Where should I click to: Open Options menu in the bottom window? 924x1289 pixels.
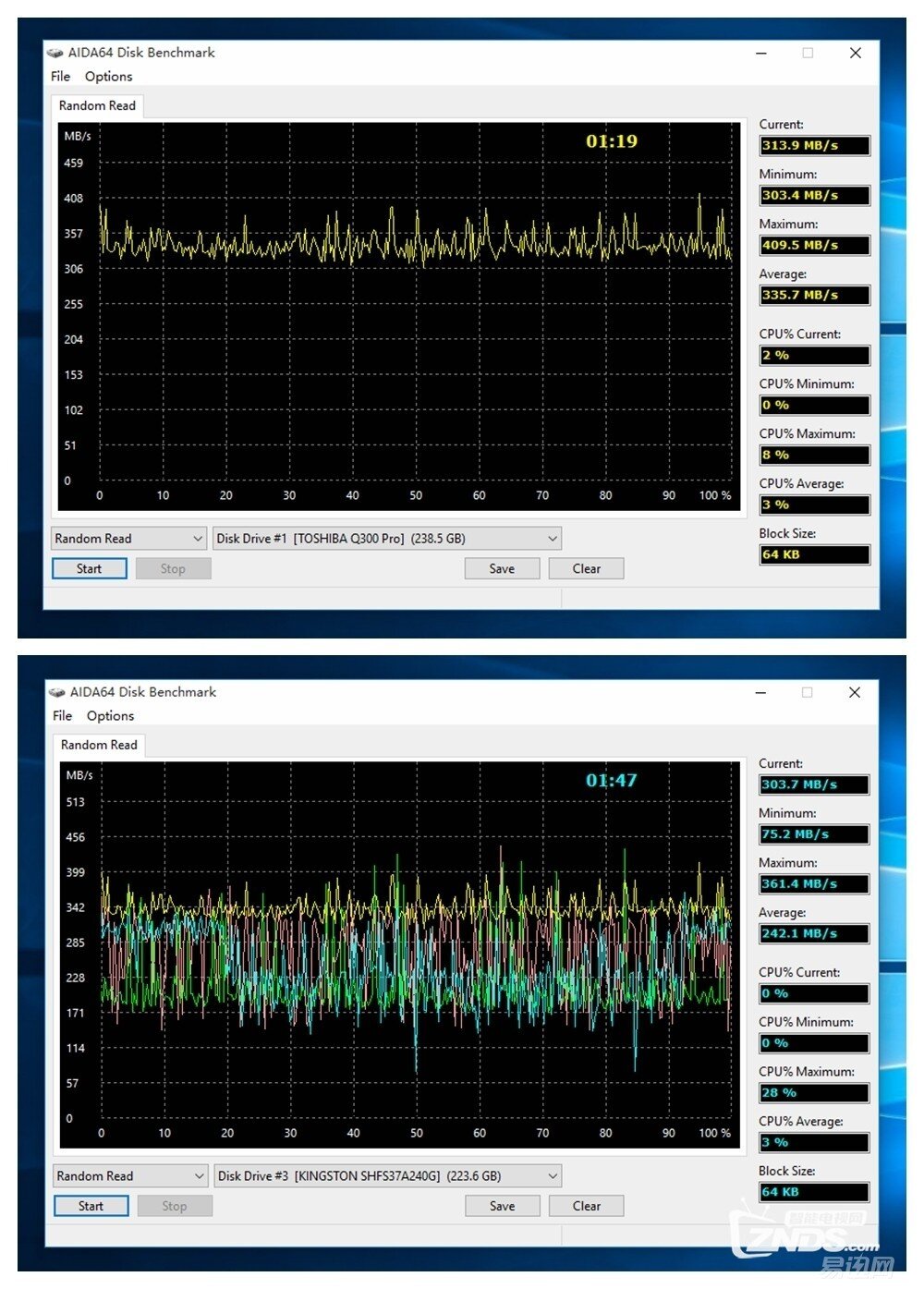pyautogui.click(x=110, y=716)
